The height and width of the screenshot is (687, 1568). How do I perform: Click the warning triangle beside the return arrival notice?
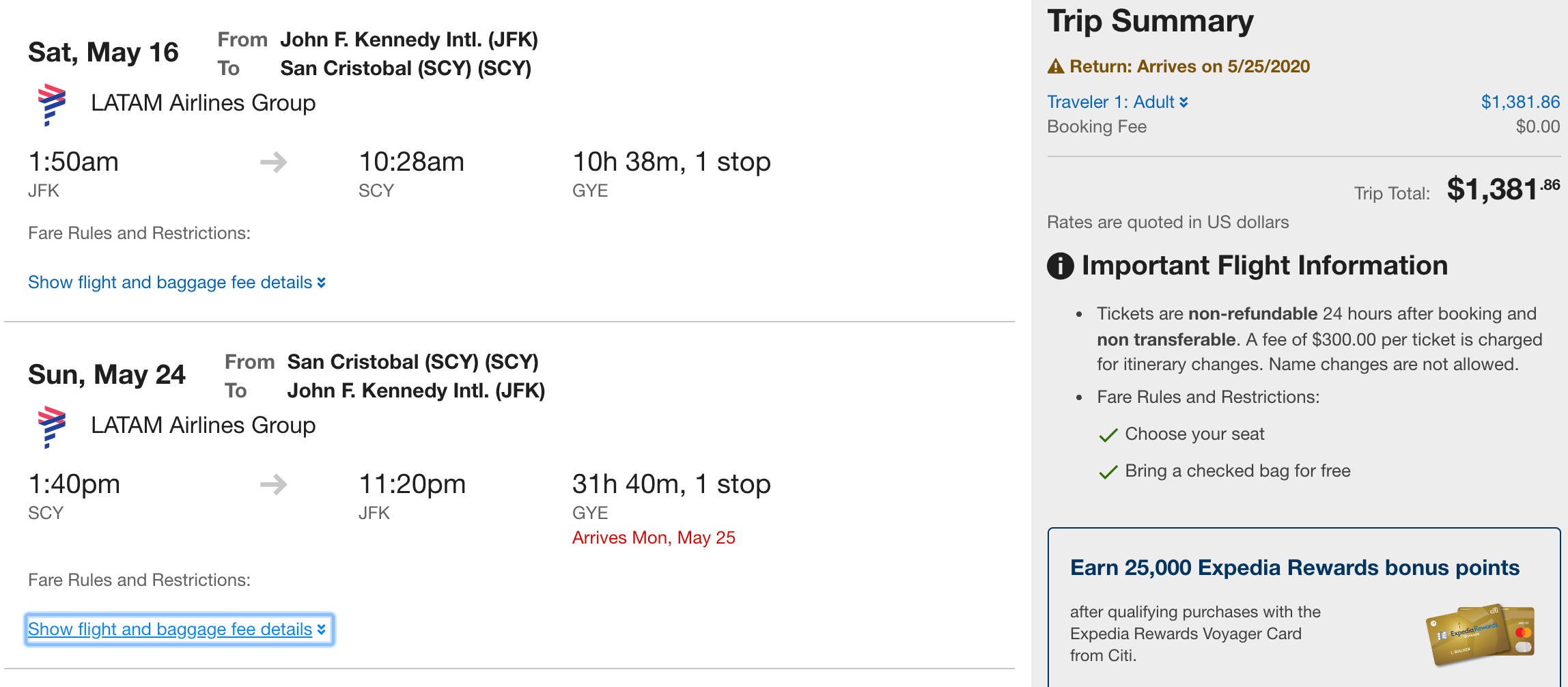pyautogui.click(x=1056, y=66)
